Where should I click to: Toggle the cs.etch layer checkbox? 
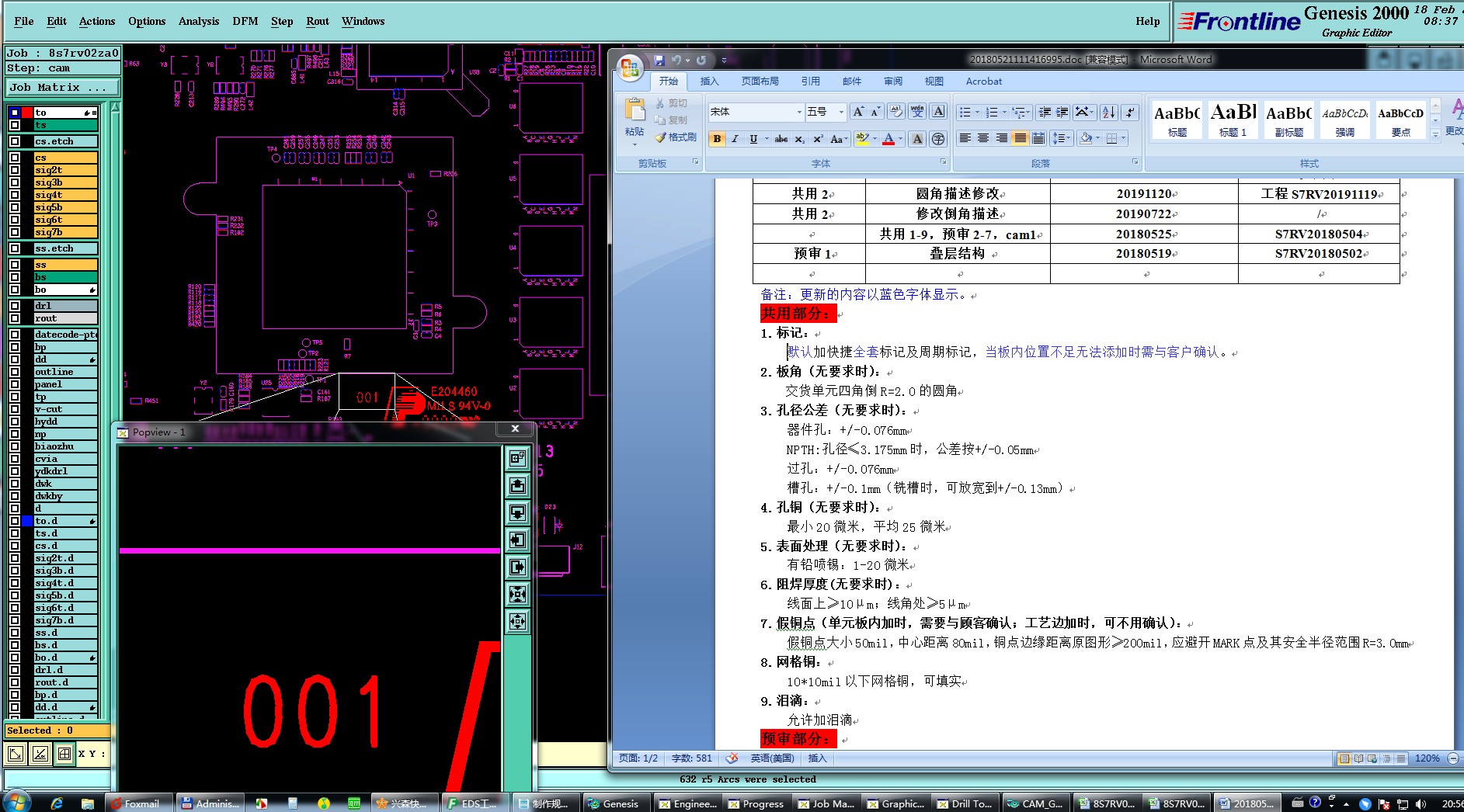pyautogui.click(x=15, y=141)
